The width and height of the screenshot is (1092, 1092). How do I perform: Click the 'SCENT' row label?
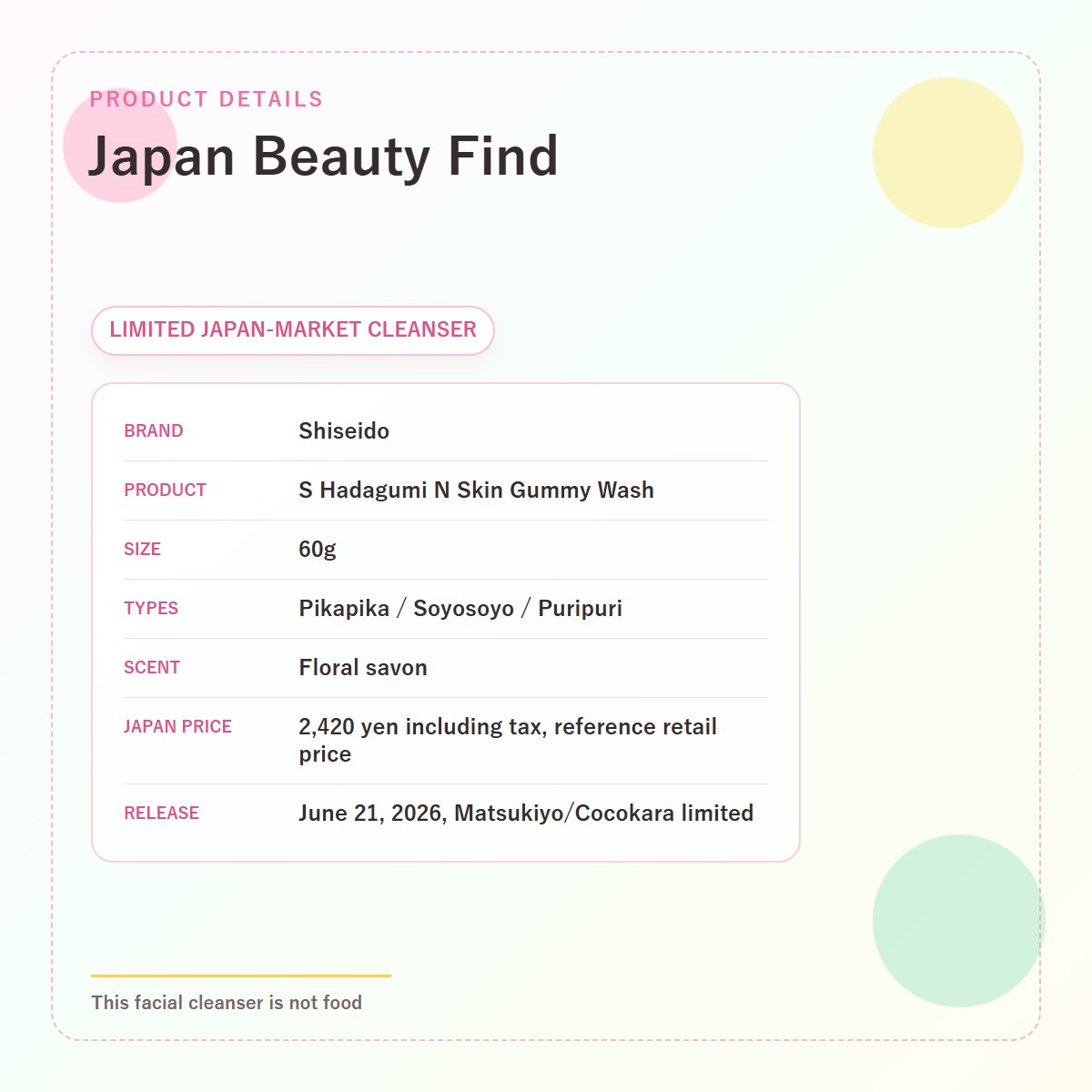coord(152,668)
